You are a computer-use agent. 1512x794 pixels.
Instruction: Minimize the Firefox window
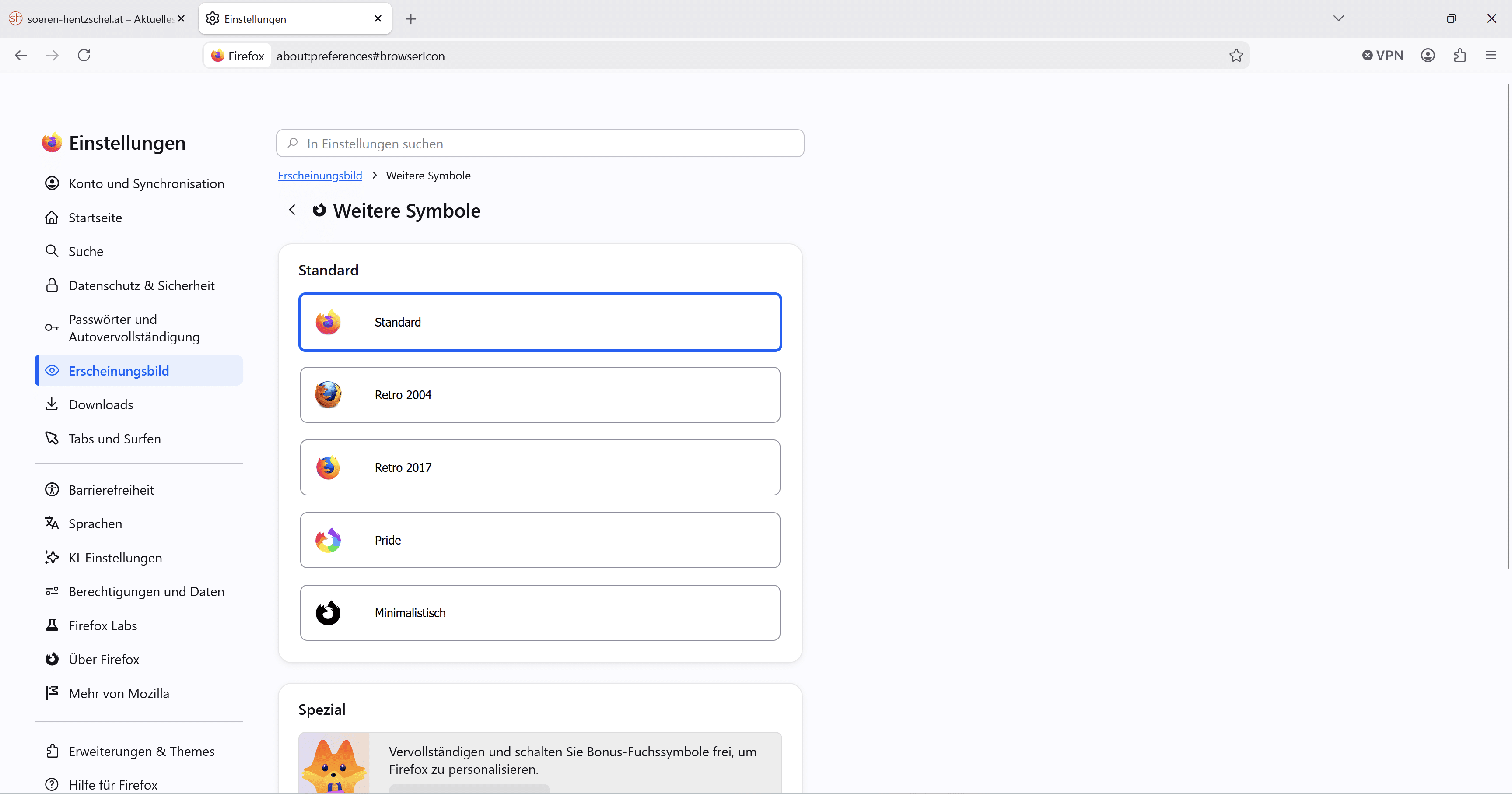tap(1411, 18)
